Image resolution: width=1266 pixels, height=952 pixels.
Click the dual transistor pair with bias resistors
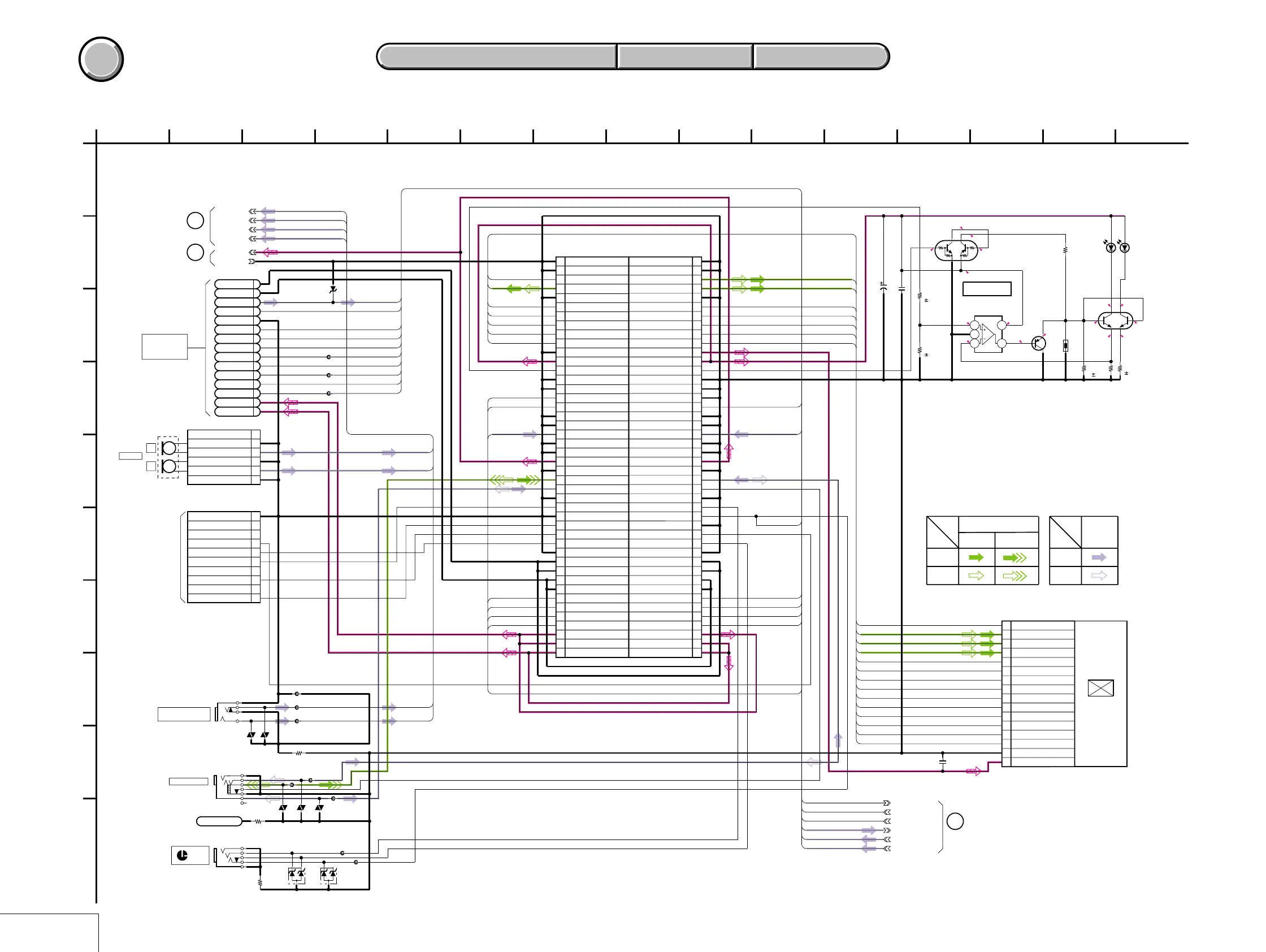(956, 250)
